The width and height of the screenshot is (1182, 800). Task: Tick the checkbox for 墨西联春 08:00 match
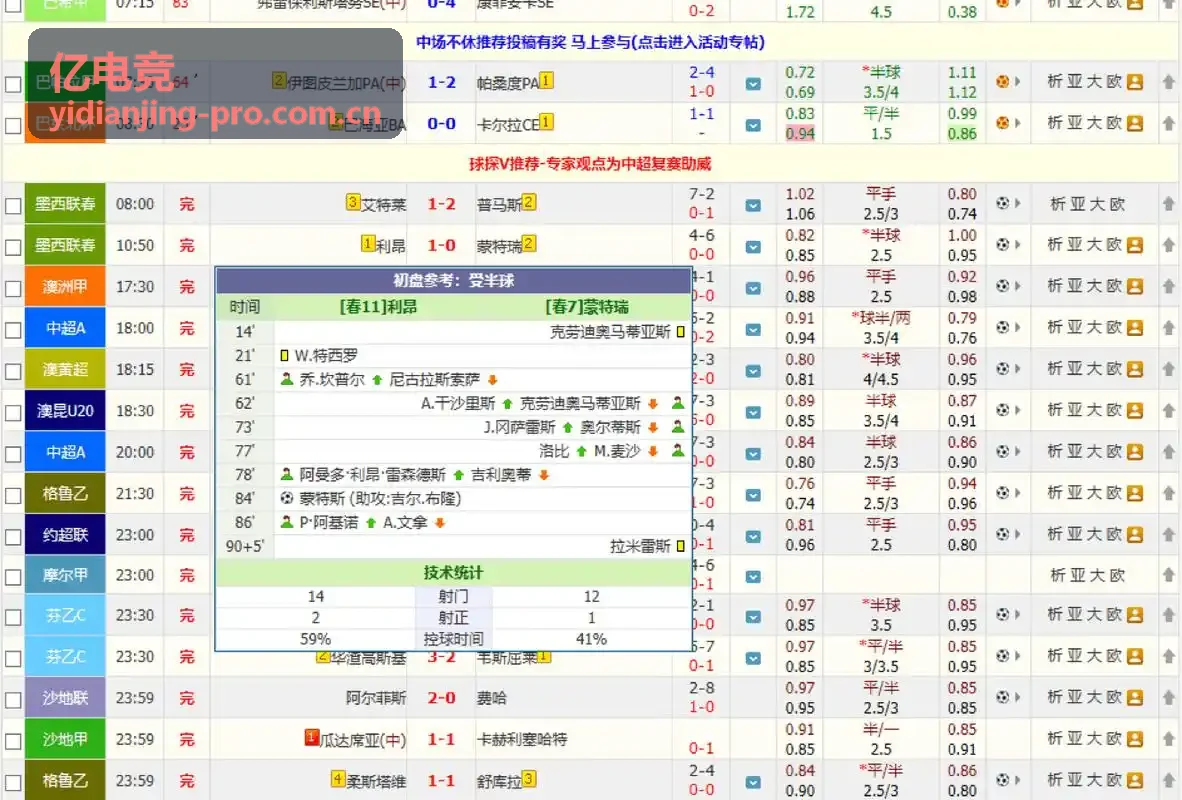[x=13, y=205]
